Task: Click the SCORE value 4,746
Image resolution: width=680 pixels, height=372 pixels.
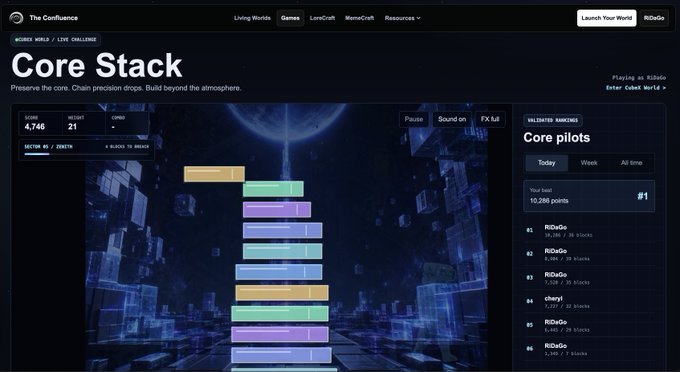Action: point(35,127)
